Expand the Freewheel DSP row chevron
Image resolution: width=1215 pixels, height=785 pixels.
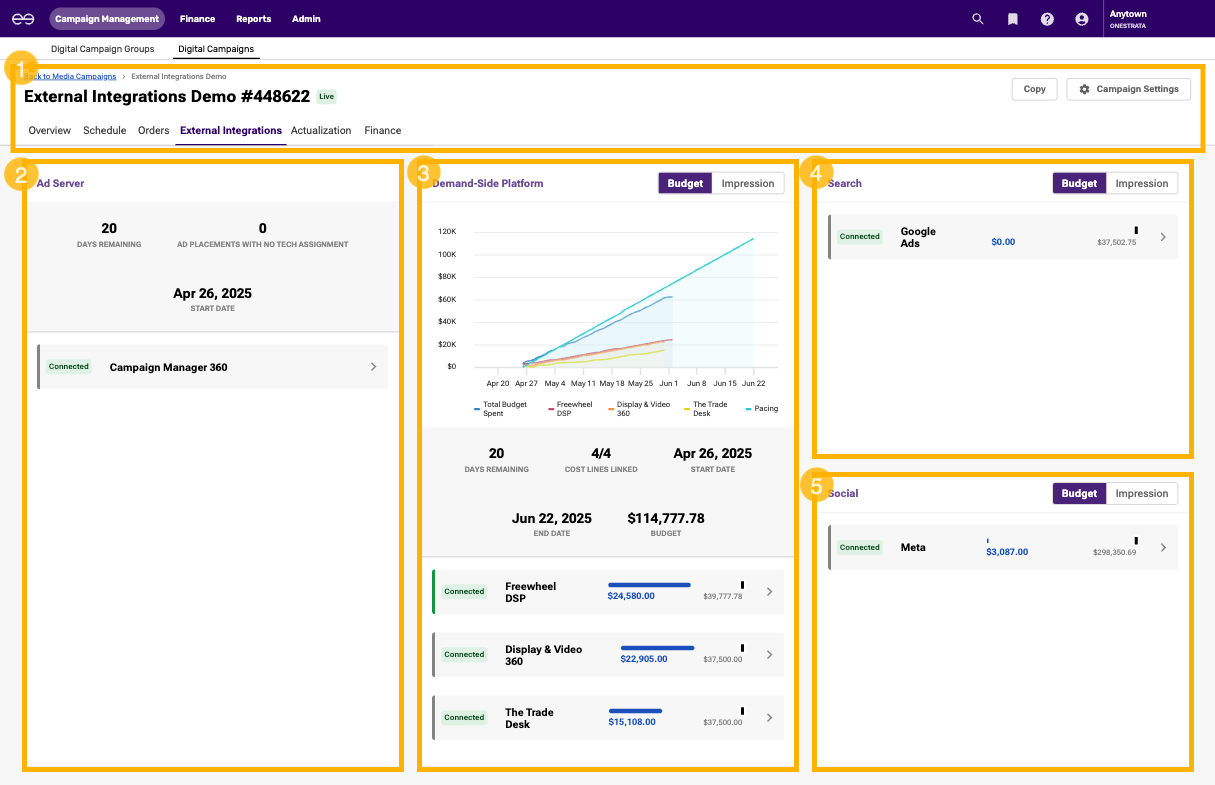coord(769,592)
